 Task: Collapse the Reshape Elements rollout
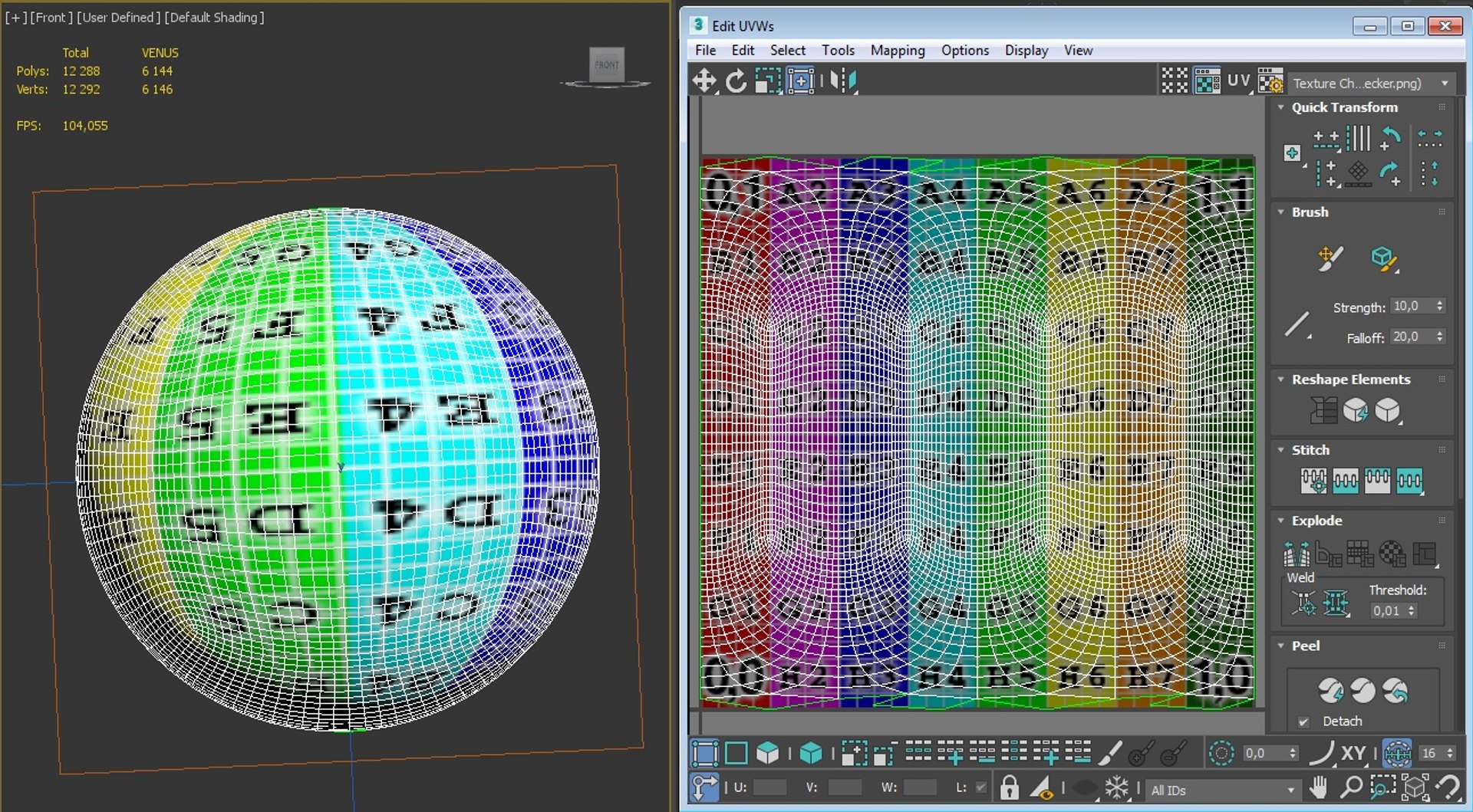point(1280,380)
